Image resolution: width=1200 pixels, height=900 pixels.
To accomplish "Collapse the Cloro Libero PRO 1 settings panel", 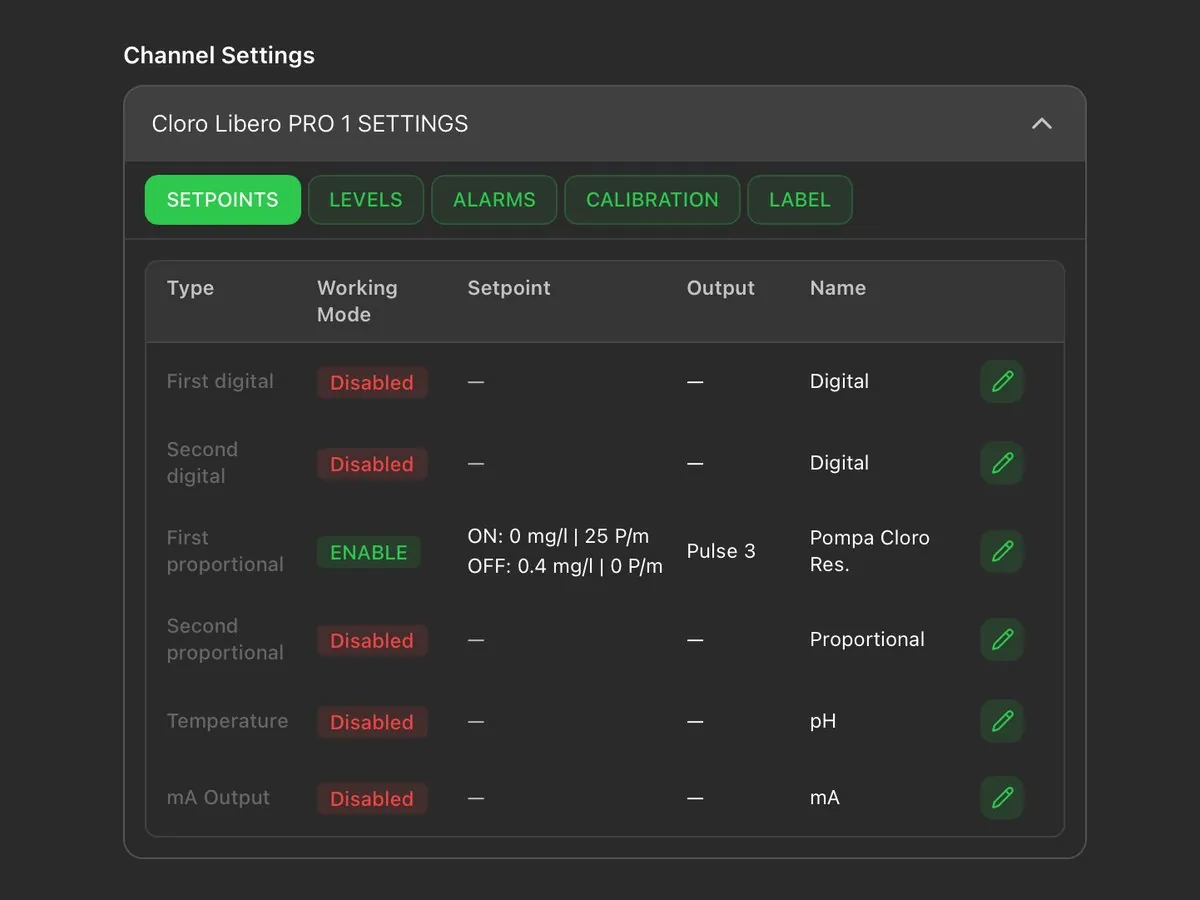I will [x=1042, y=124].
